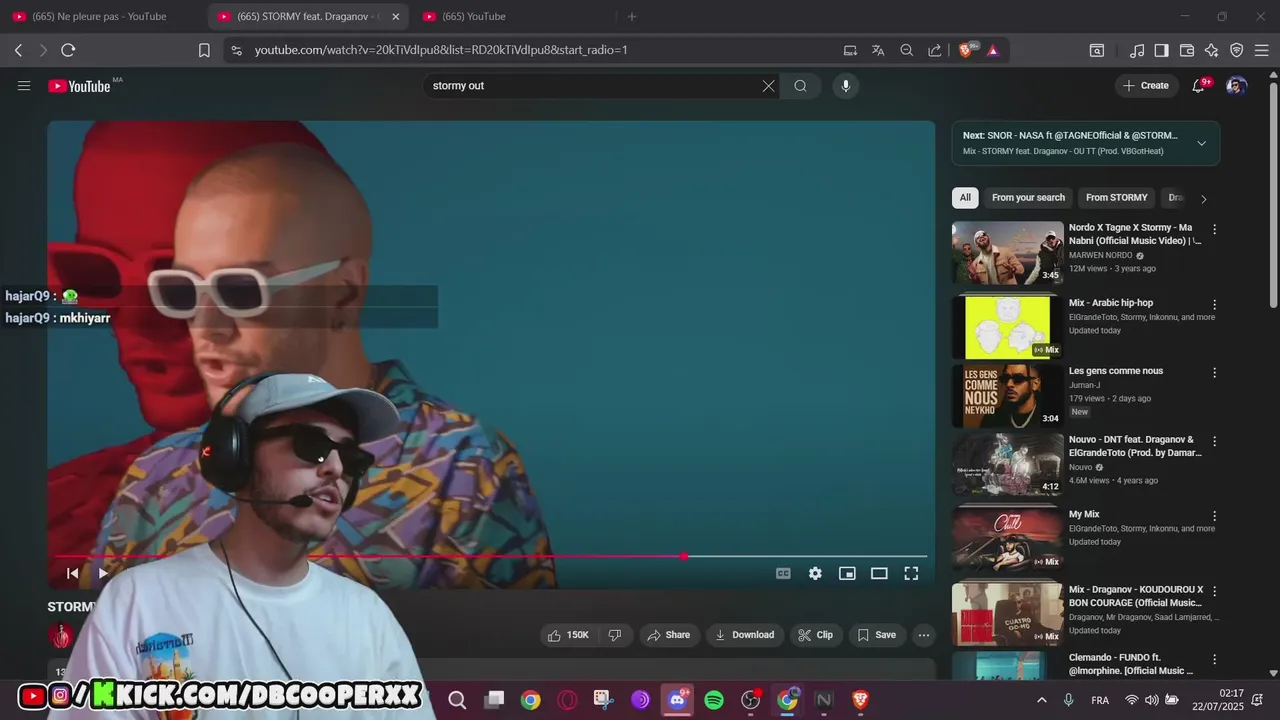1280x720 pixels.
Task: Toggle closed captions on the player
Action: (x=783, y=573)
